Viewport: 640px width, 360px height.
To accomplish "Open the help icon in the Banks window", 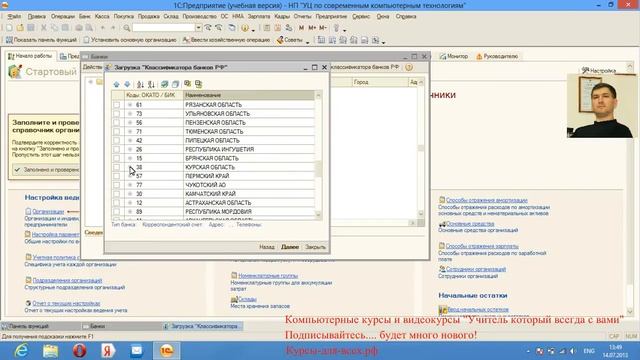I will pos(409,67).
